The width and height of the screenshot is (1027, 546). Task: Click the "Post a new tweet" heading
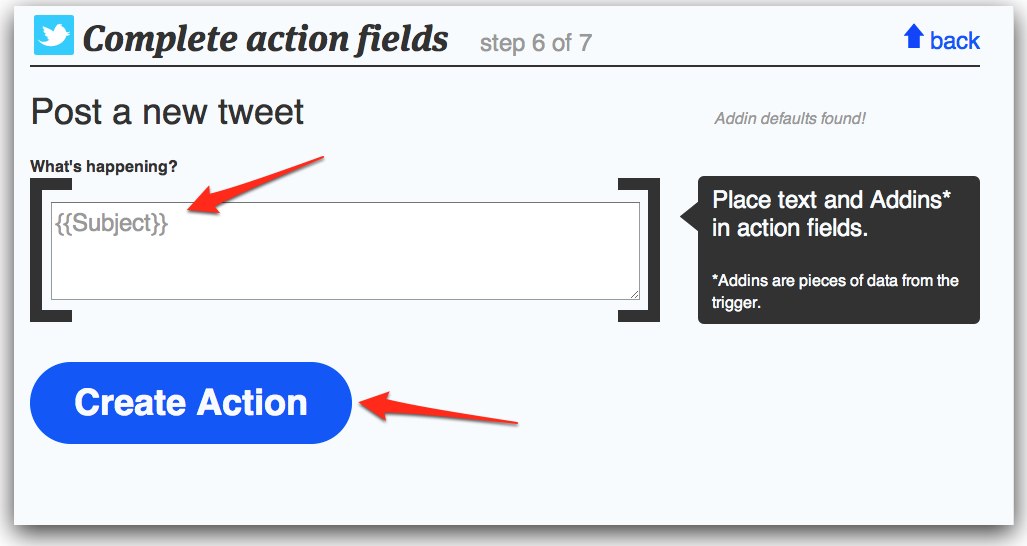click(167, 111)
